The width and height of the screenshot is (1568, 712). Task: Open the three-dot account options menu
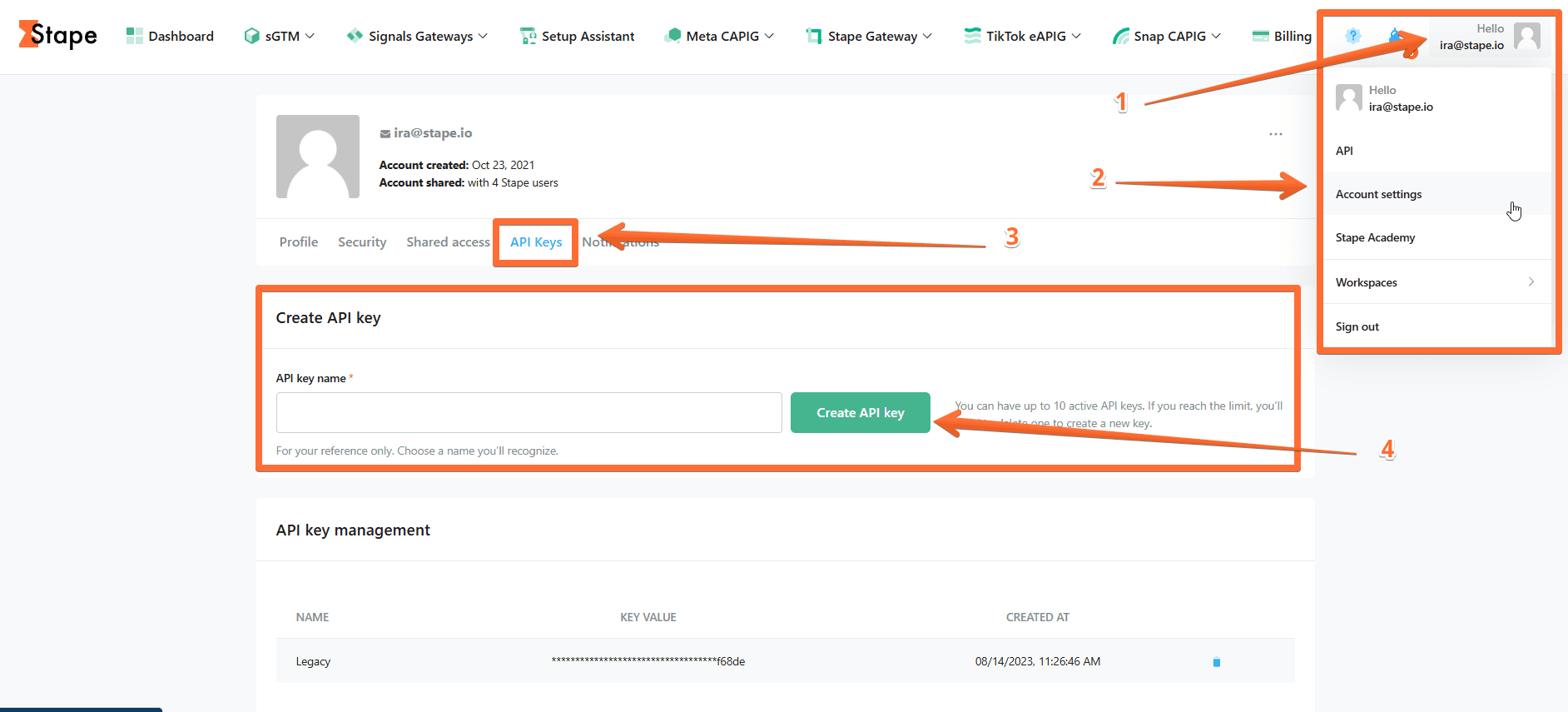click(1275, 134)
